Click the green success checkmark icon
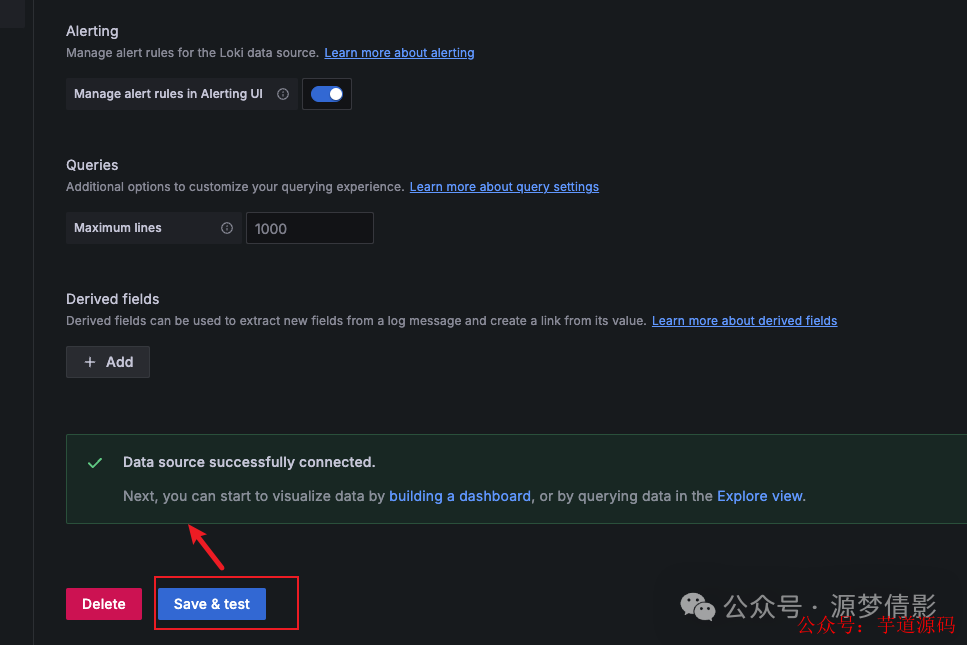 coord(95,462)
